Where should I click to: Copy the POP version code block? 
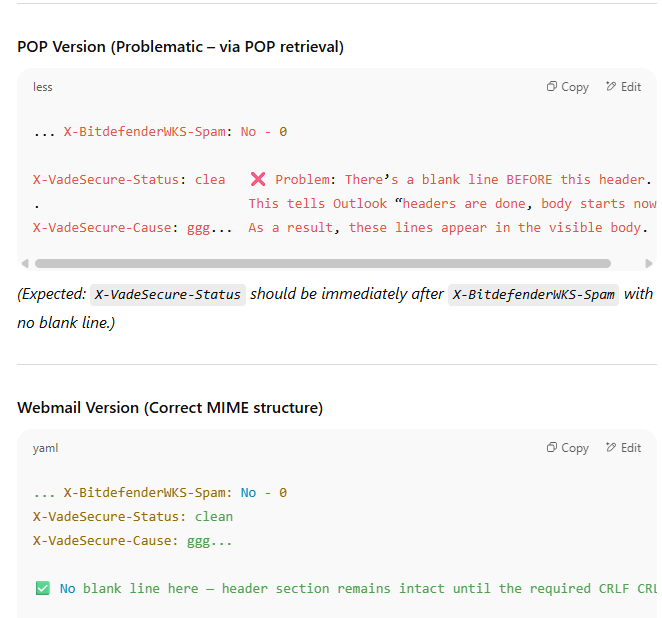pos(567,87)
